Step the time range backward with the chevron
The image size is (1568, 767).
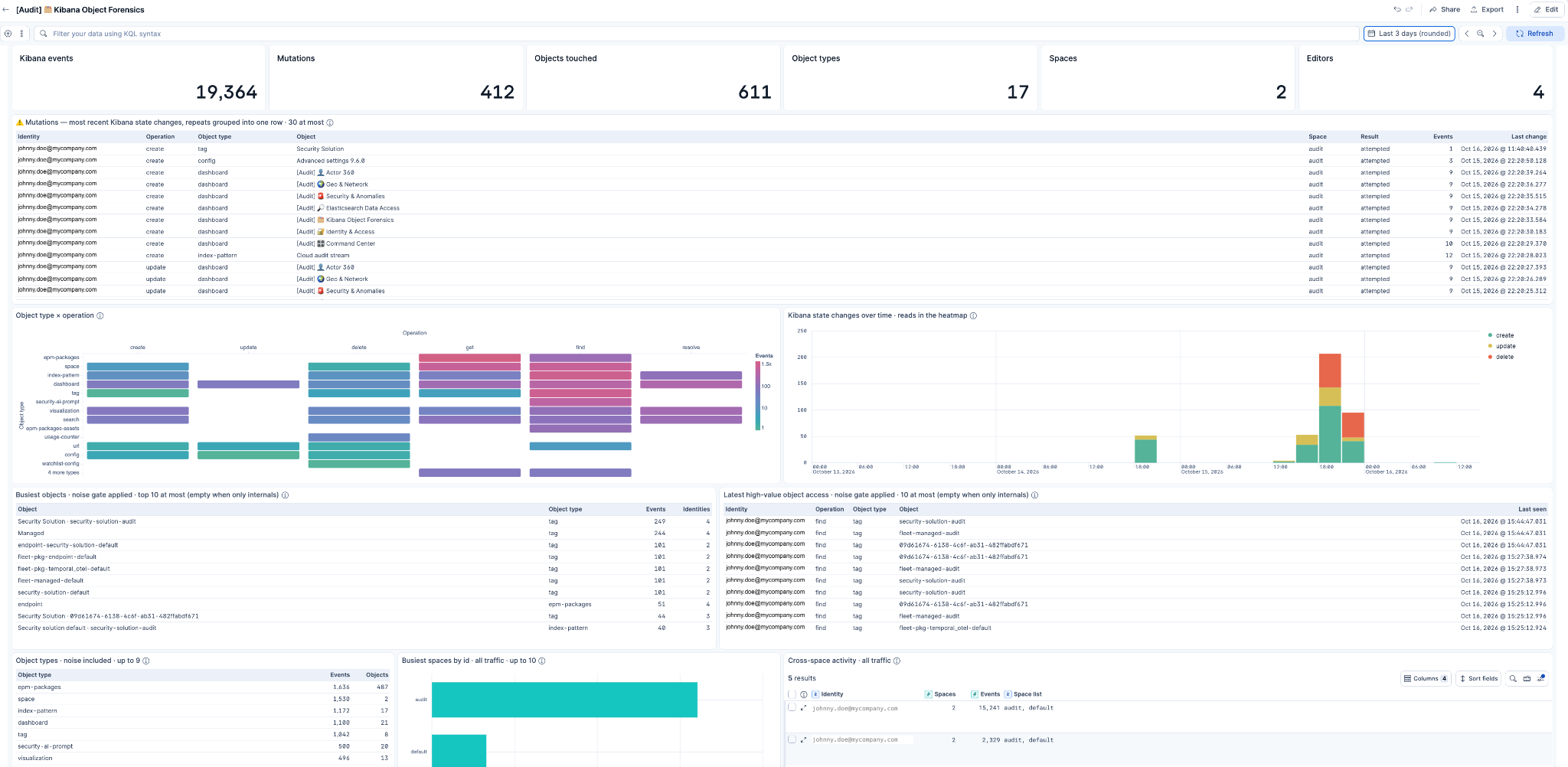1467,34
